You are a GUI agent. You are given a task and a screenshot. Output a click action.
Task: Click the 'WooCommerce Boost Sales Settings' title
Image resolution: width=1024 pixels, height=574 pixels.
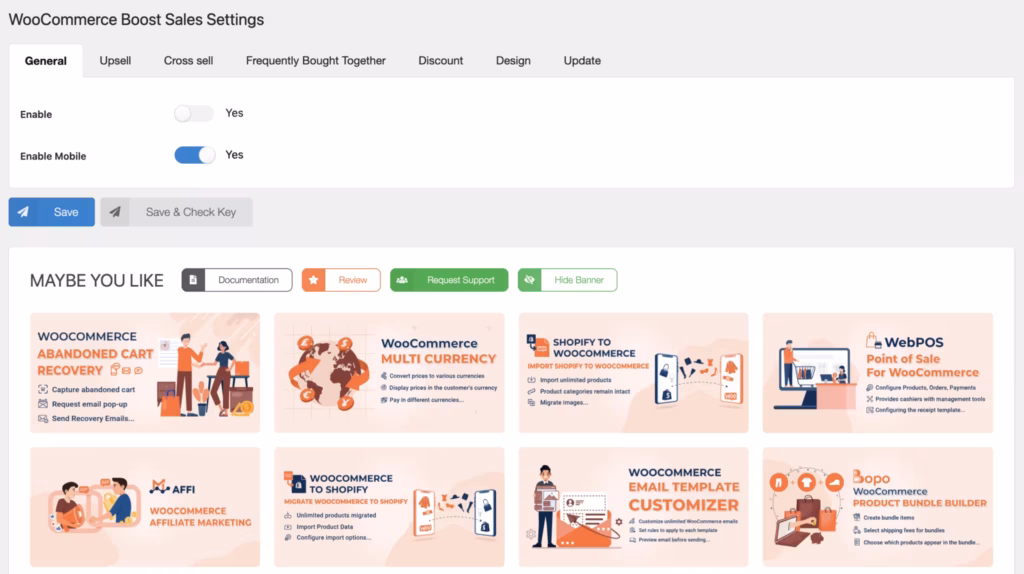(136, 20)
